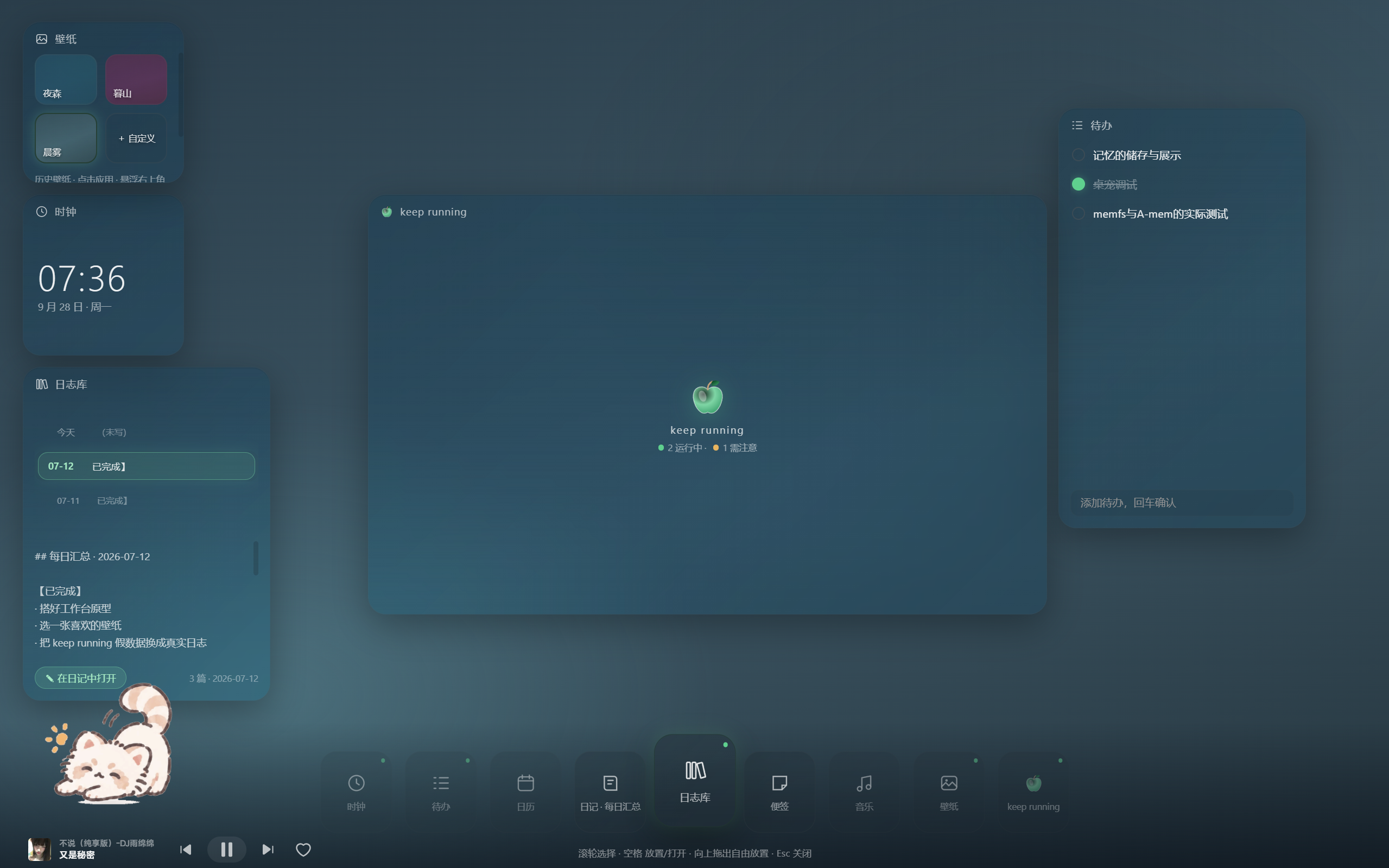Open the keep running dock item
1389x868 pixels.
point(1033,791)
